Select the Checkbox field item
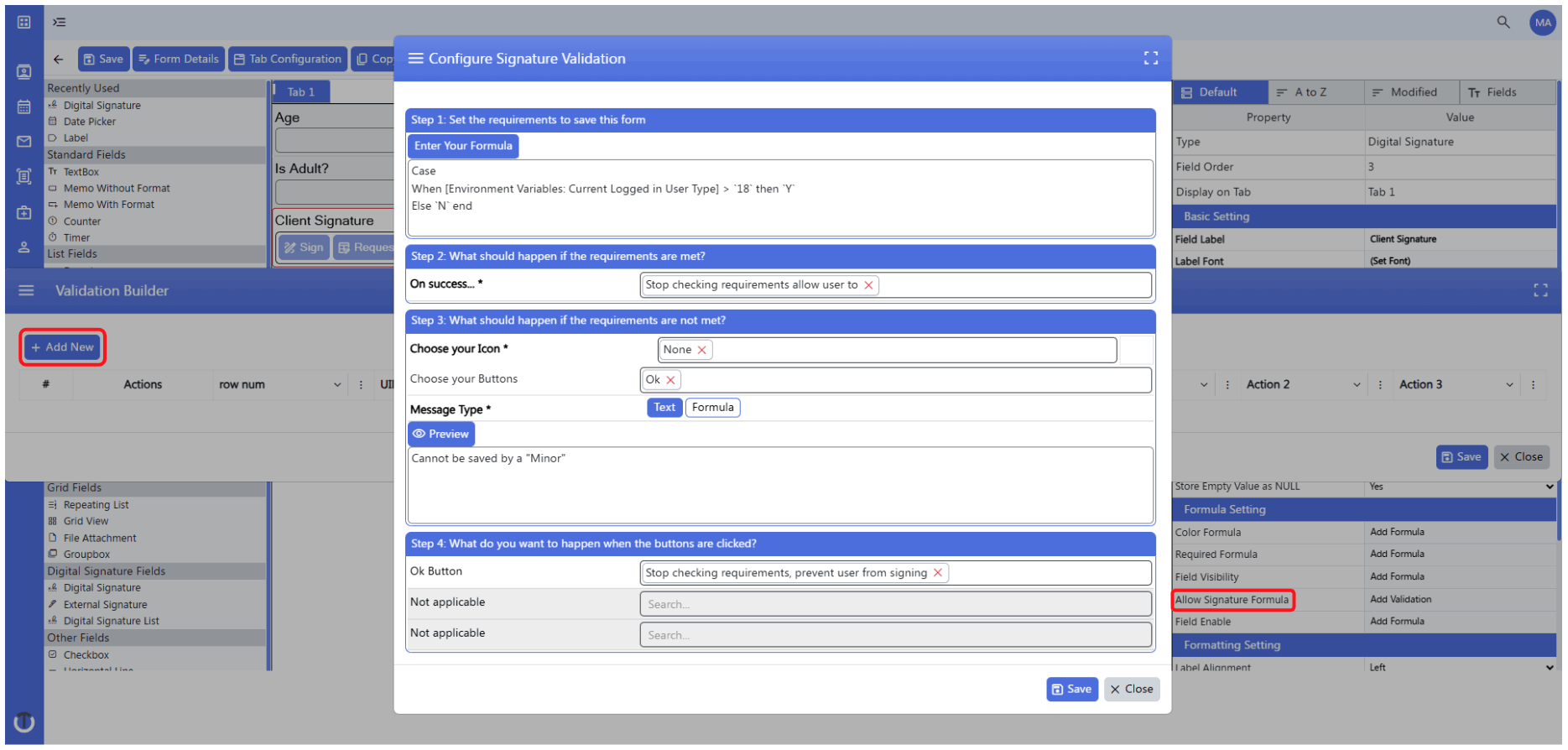The height and width of the screenshot is (750, 1568). point(86,655)
